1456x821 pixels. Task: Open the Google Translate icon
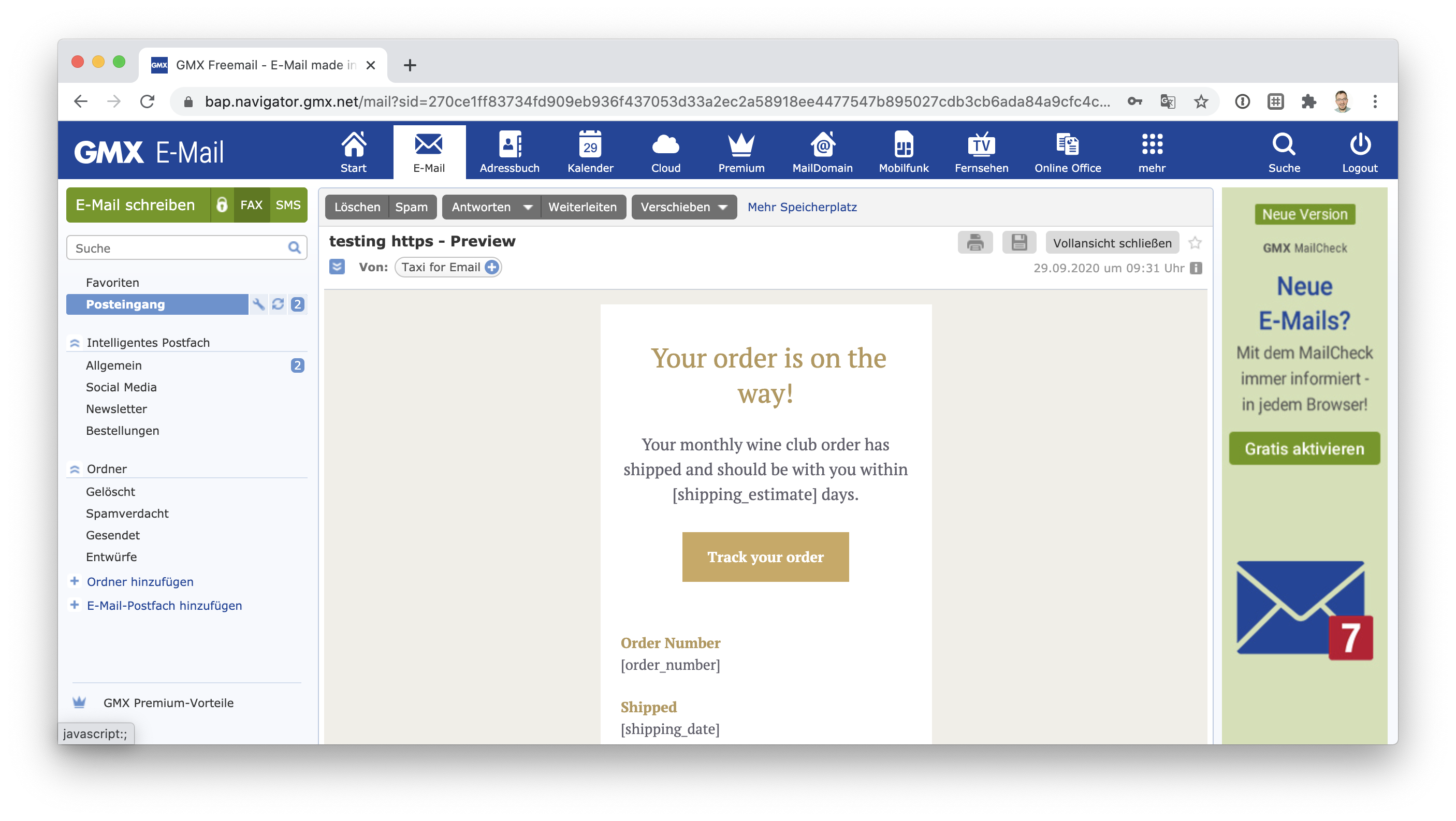point(1167,101)
